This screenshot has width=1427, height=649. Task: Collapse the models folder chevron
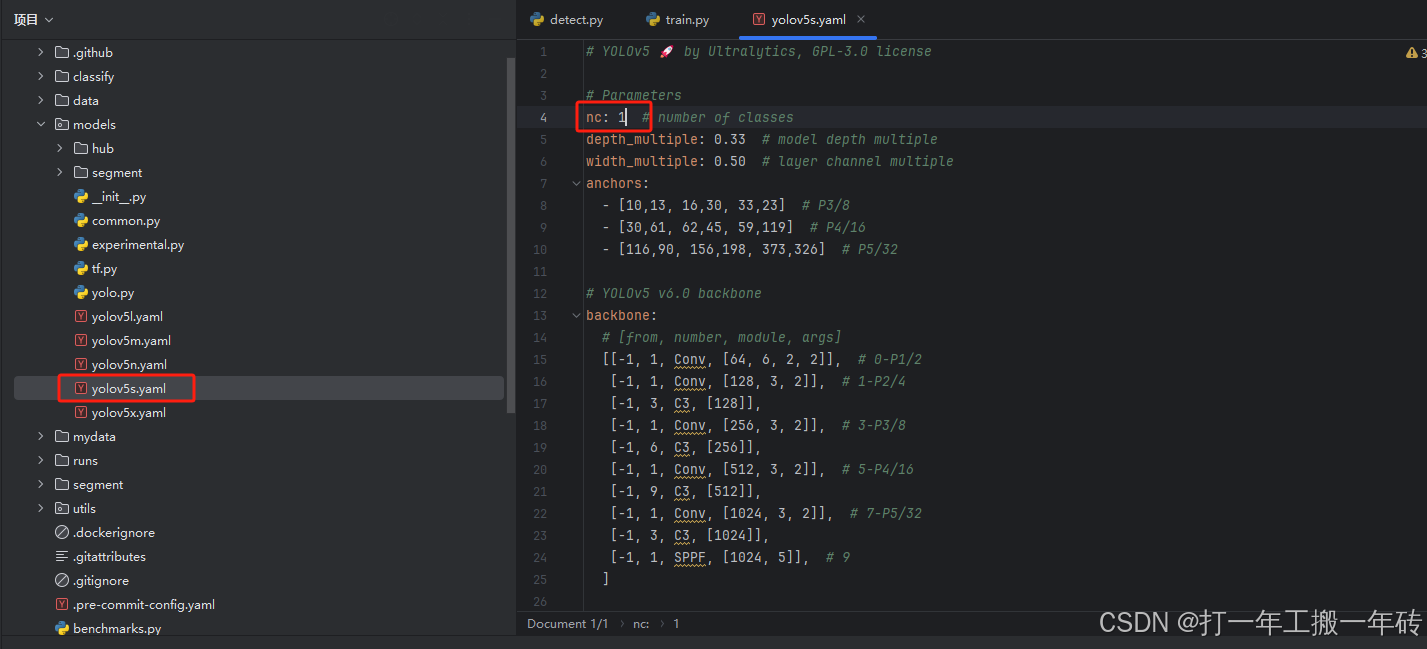41,124
